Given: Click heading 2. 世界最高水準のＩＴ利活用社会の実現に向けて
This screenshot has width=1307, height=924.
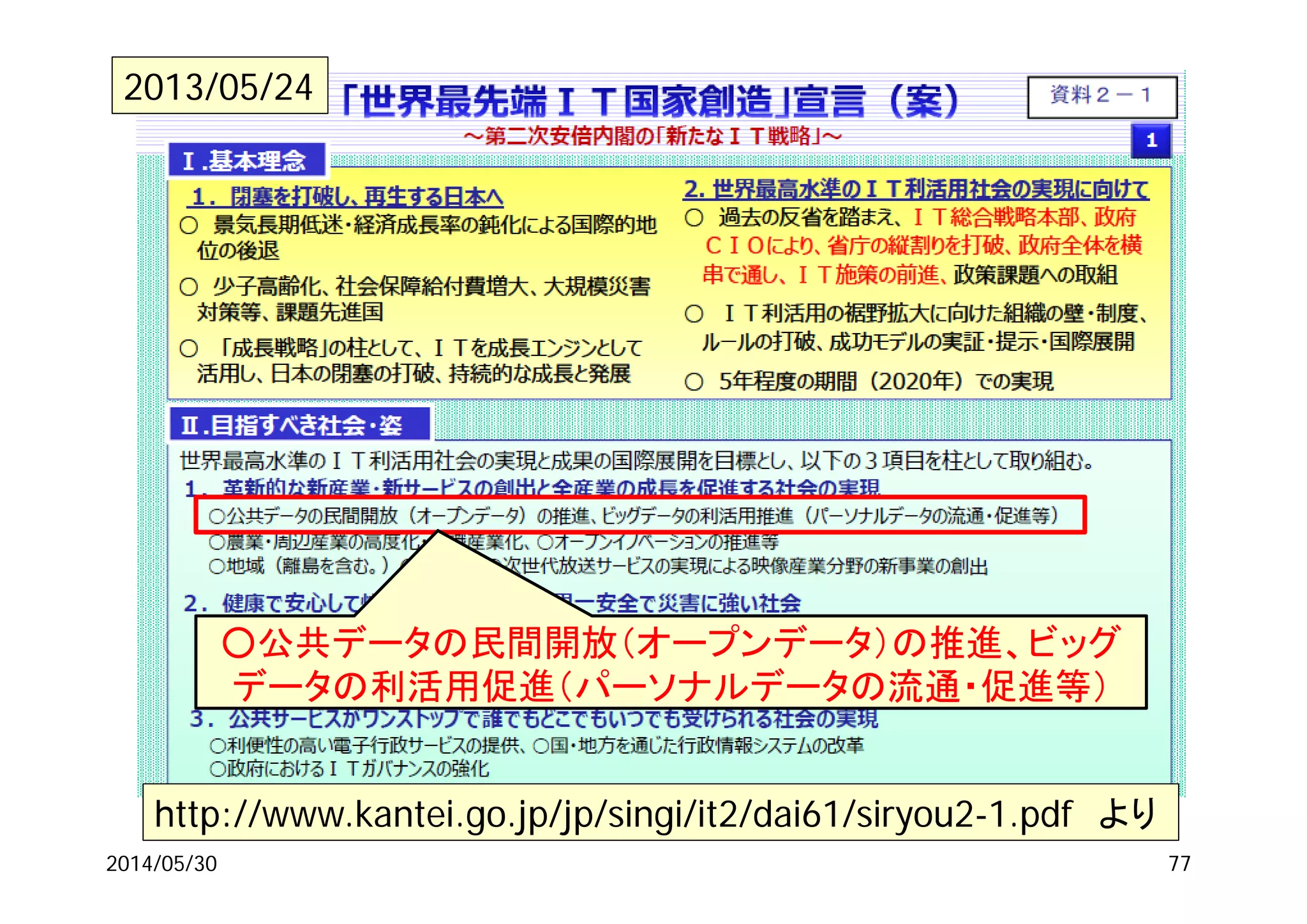Looking at the screenshot, I should (x=916, y=190).
